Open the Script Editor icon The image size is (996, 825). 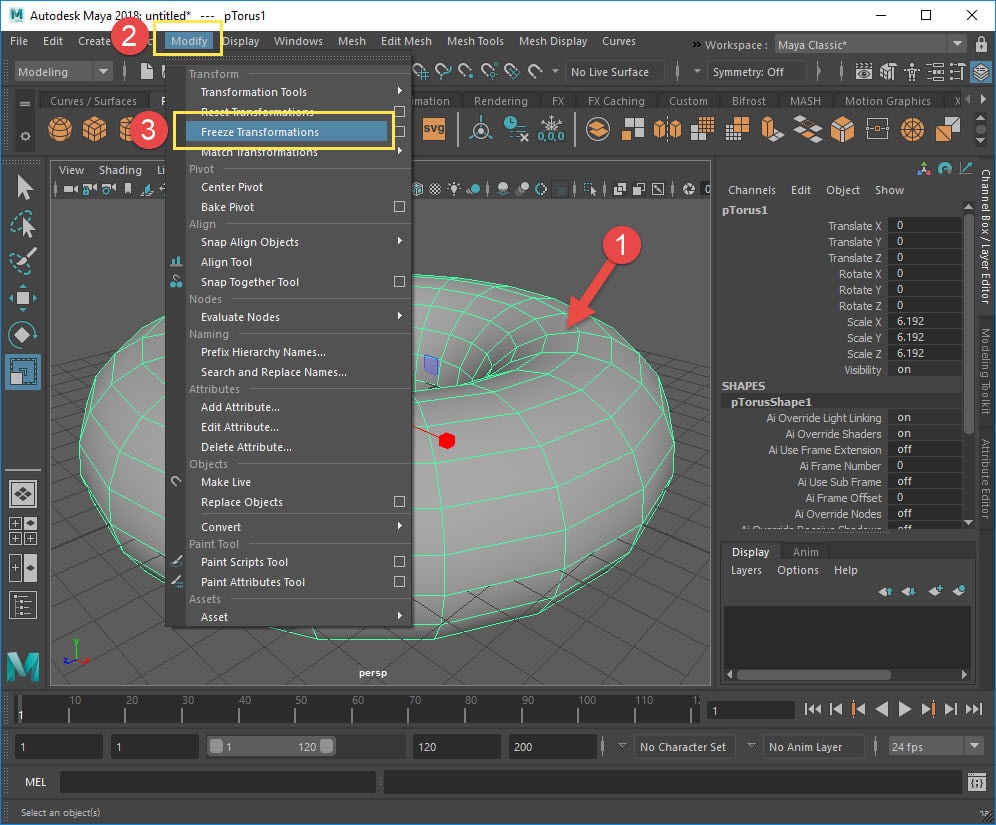click(x=977, y=782)
